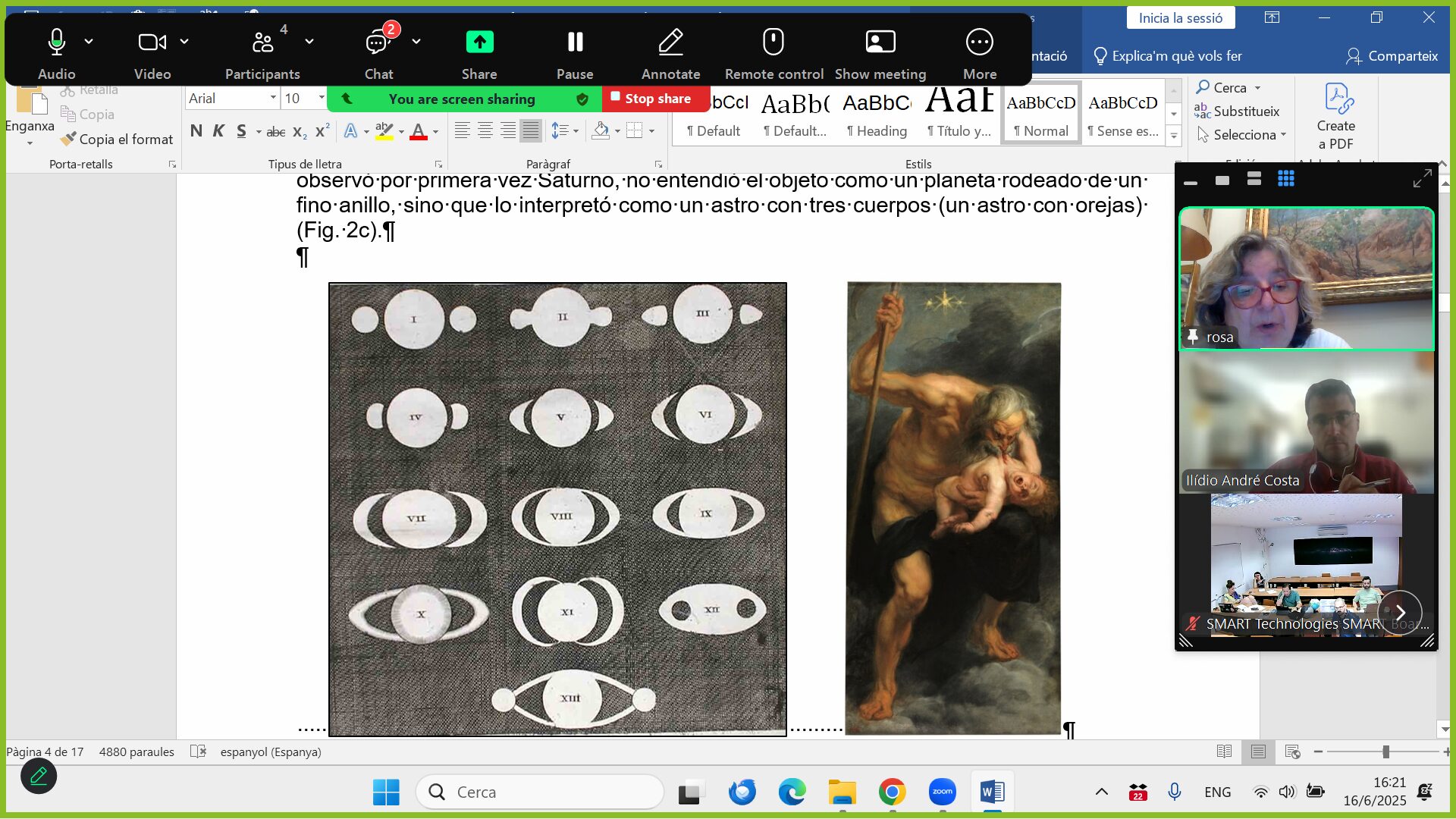Select the Heading style

coord(877,114)
